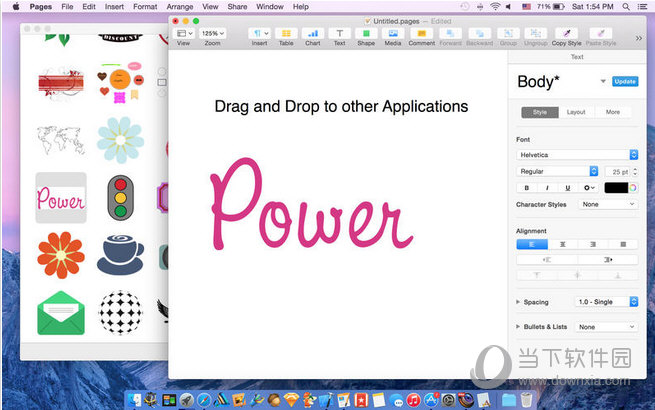The width and height of the screenshot is (655, 410).
Task: Open the Helvetica font family dropdown
Action: click(577, 155)
